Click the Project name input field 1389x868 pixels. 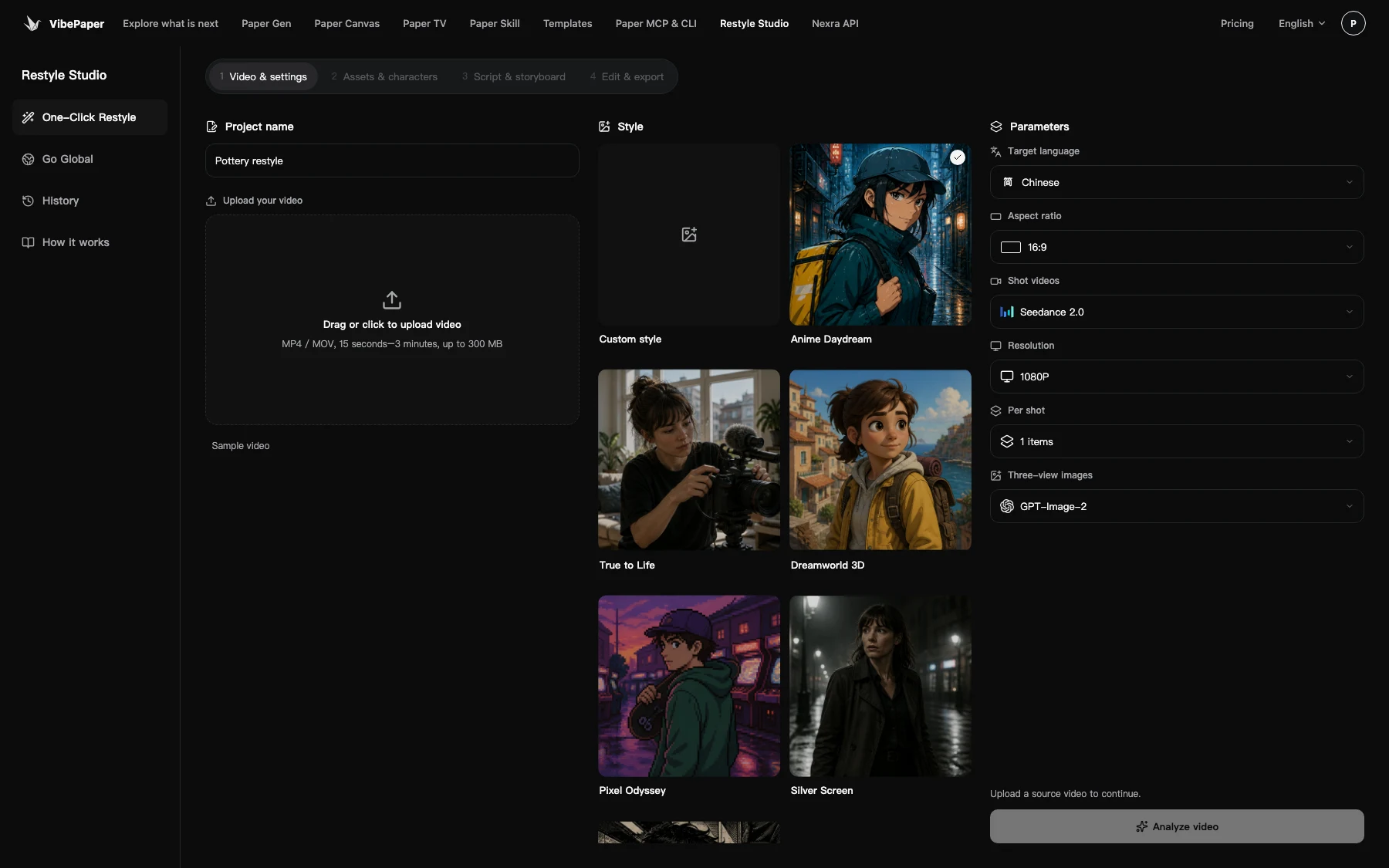tap(392, 160)
